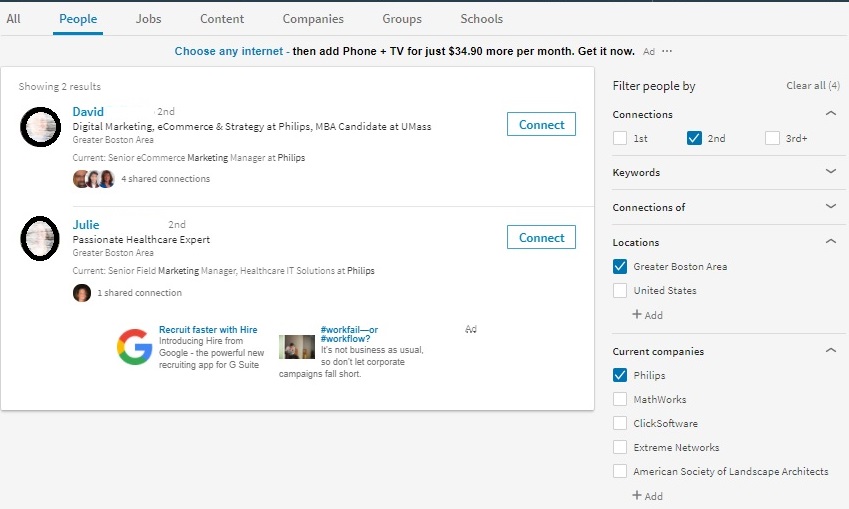Open David's profile name link
Viewport: 849px width, 509px height.
pos(88,112)
